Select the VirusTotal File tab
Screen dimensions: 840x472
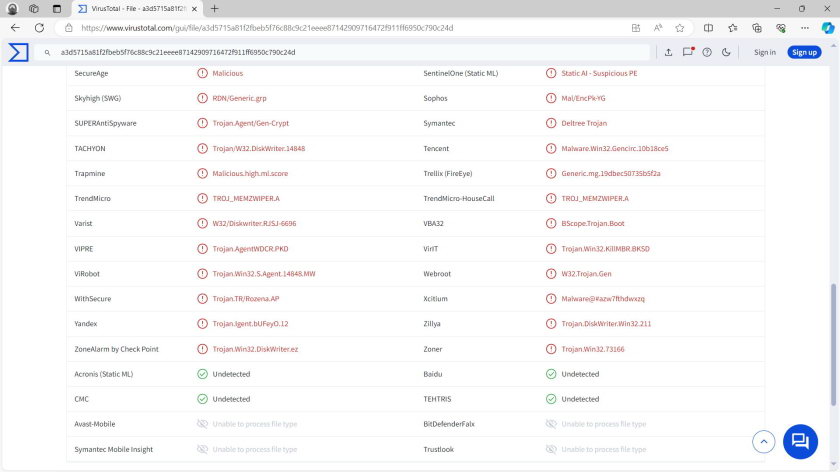(137, 9)
